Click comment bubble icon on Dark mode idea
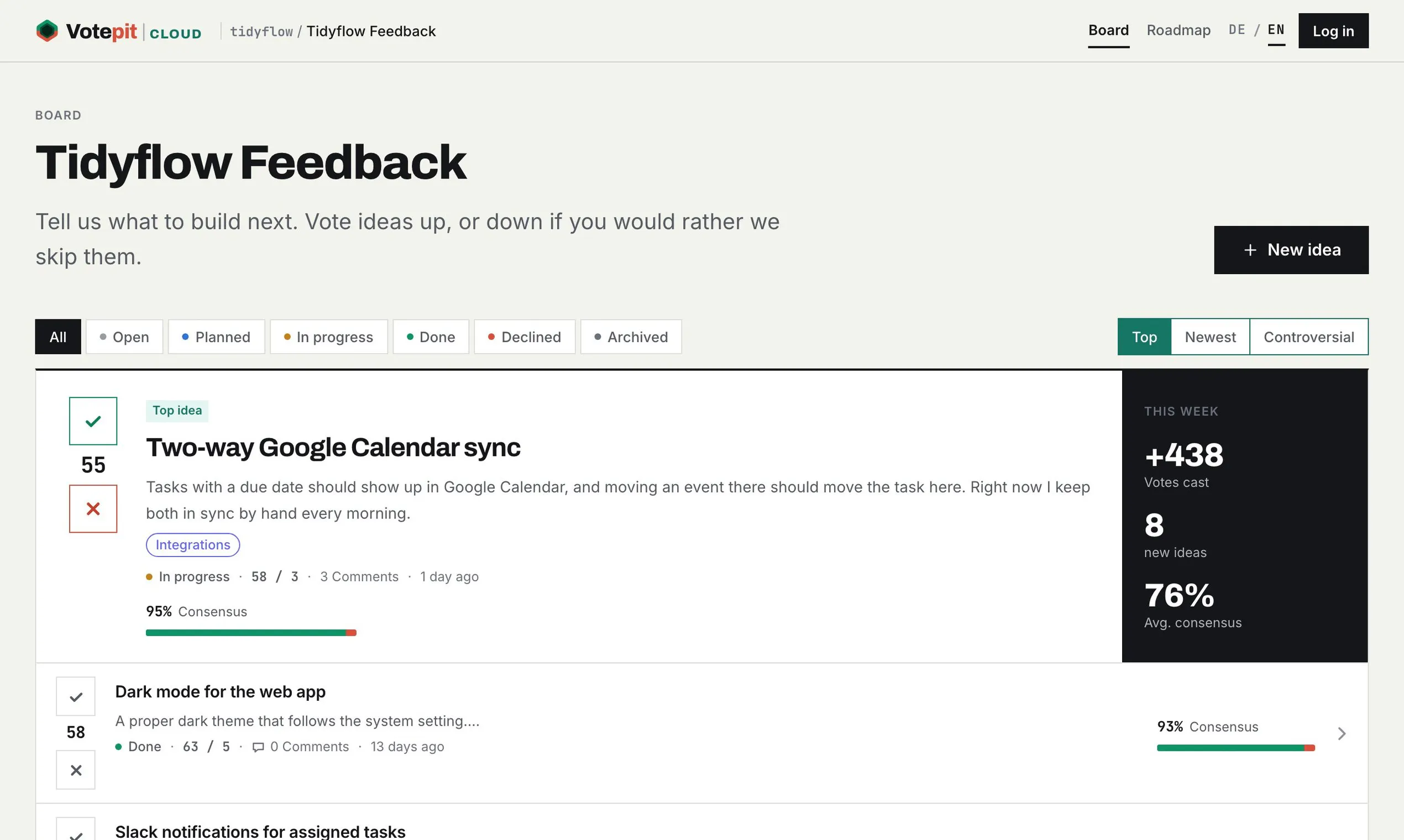The image size is (1404, 840). point(258,747)
